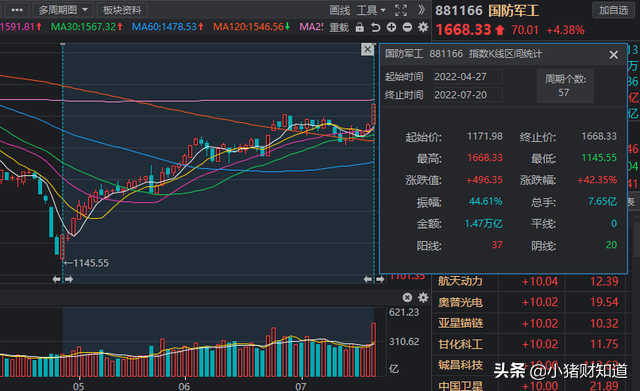Click the unlock padlock icon
This screenshot has width=640, height=391.
(360, 27)
